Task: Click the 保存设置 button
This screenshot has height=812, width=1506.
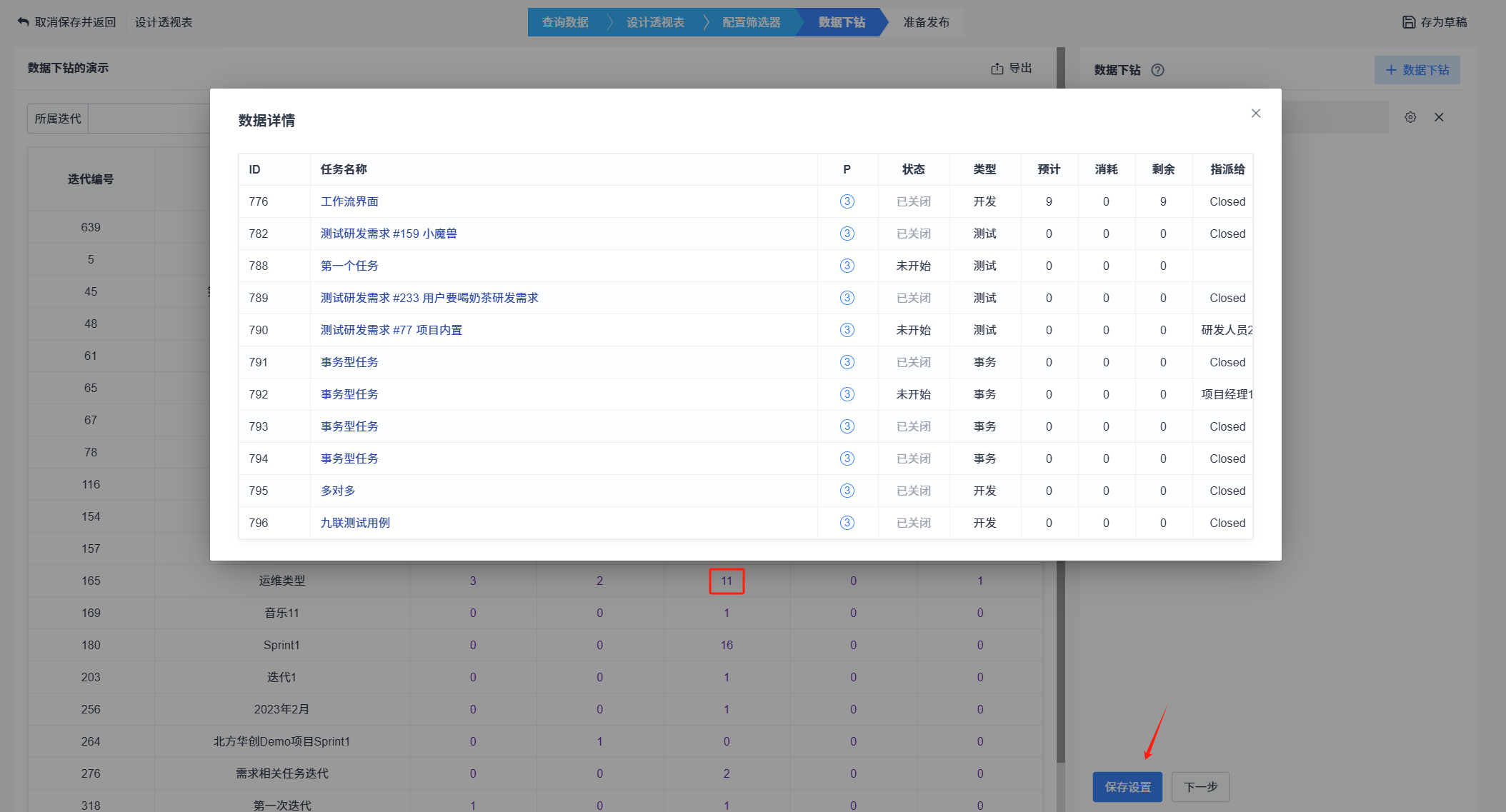Action: click(x=1127, y=787)
